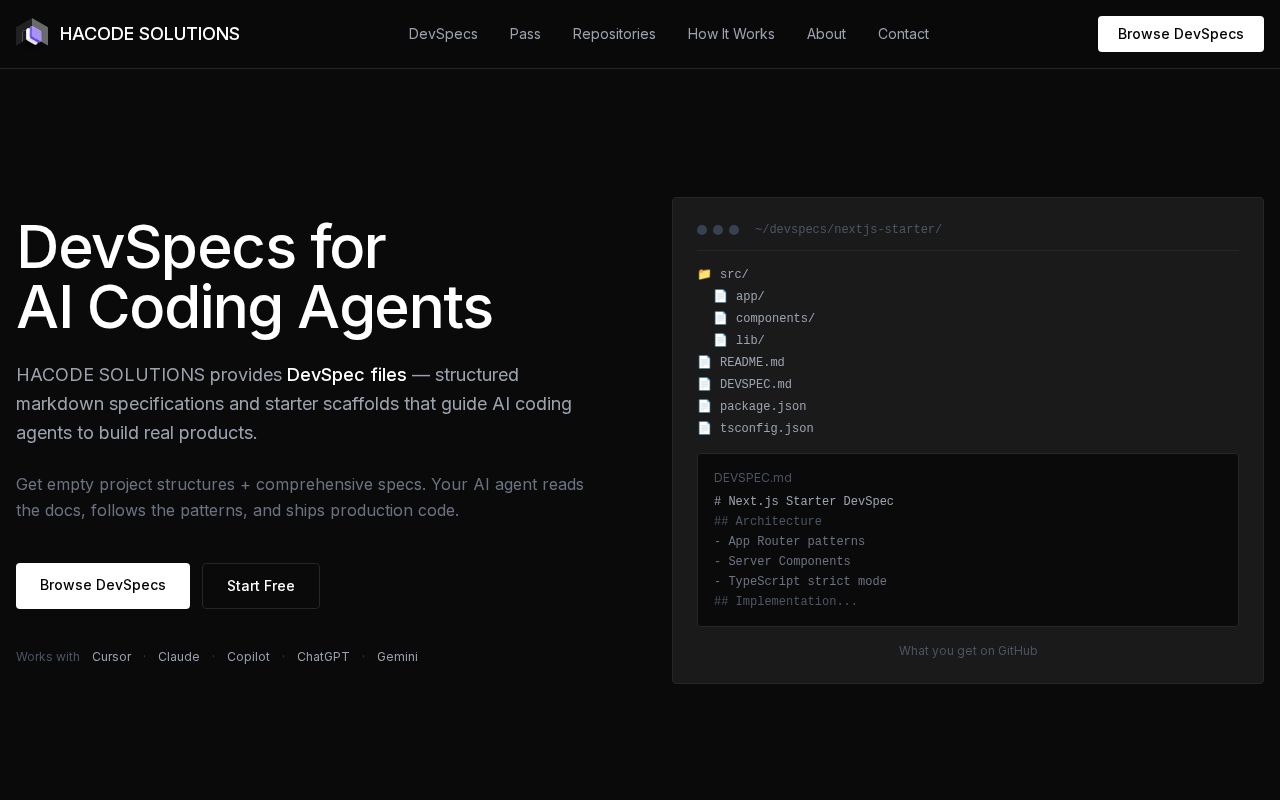Image resolution: width=1280 pixels, height=800 pixels.
Task: Select How It Works in the navbar
Action: point(731,34)
